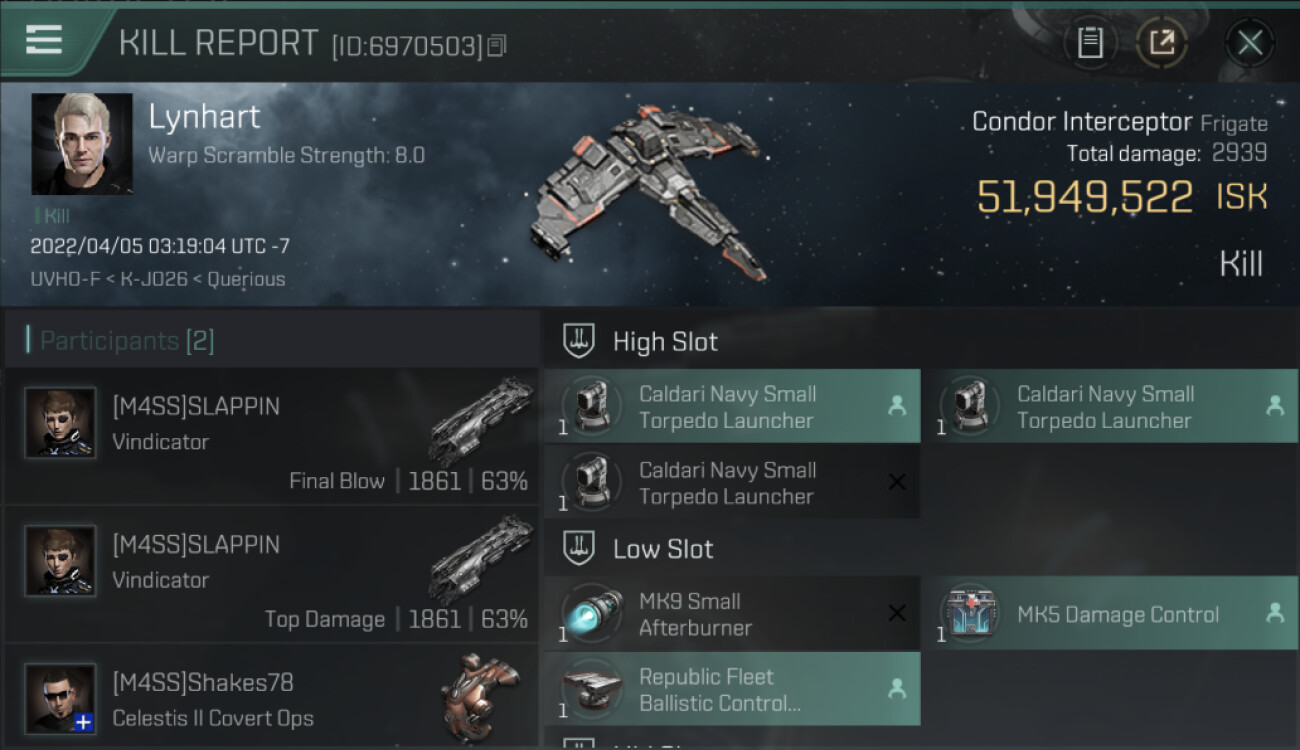Screen dimensions: 1300x750
Task: Click the destroyed Caldari Navy Small Torpedo Launcher
Action: pyautogui.click(x=731, y=483)
